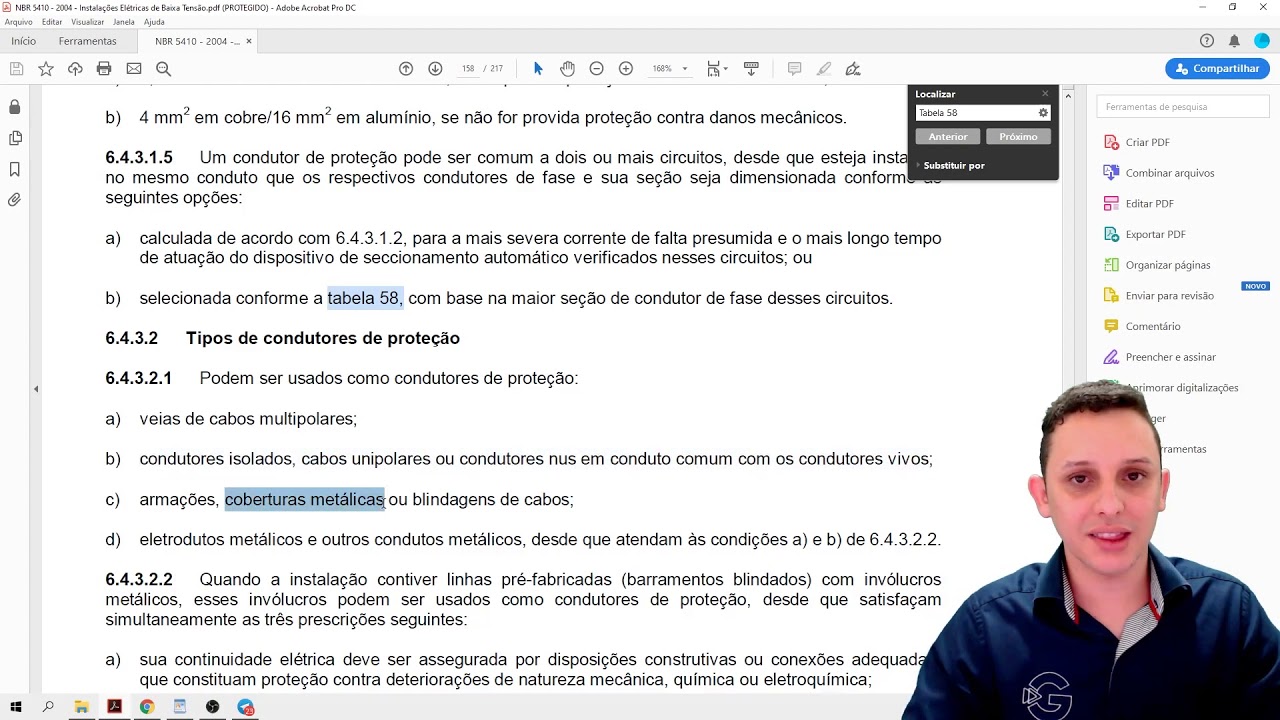Switch to the Início tab
The height and width of the screenshot is (720, 1280).
coord(23,41)
